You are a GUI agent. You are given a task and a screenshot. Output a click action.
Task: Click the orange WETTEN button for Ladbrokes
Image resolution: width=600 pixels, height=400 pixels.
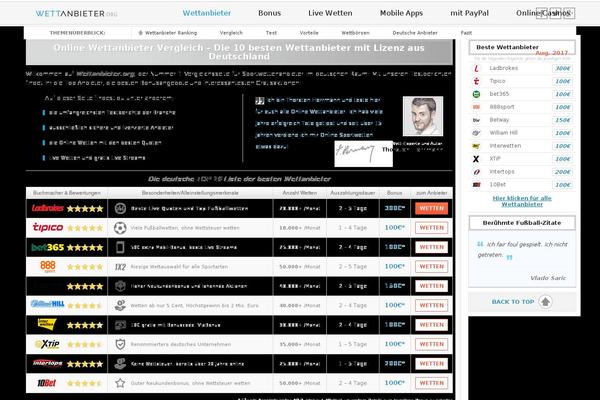coord(432,208)
